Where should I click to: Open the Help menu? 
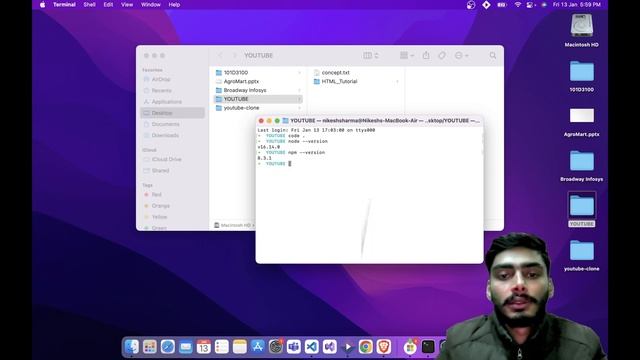174,4
